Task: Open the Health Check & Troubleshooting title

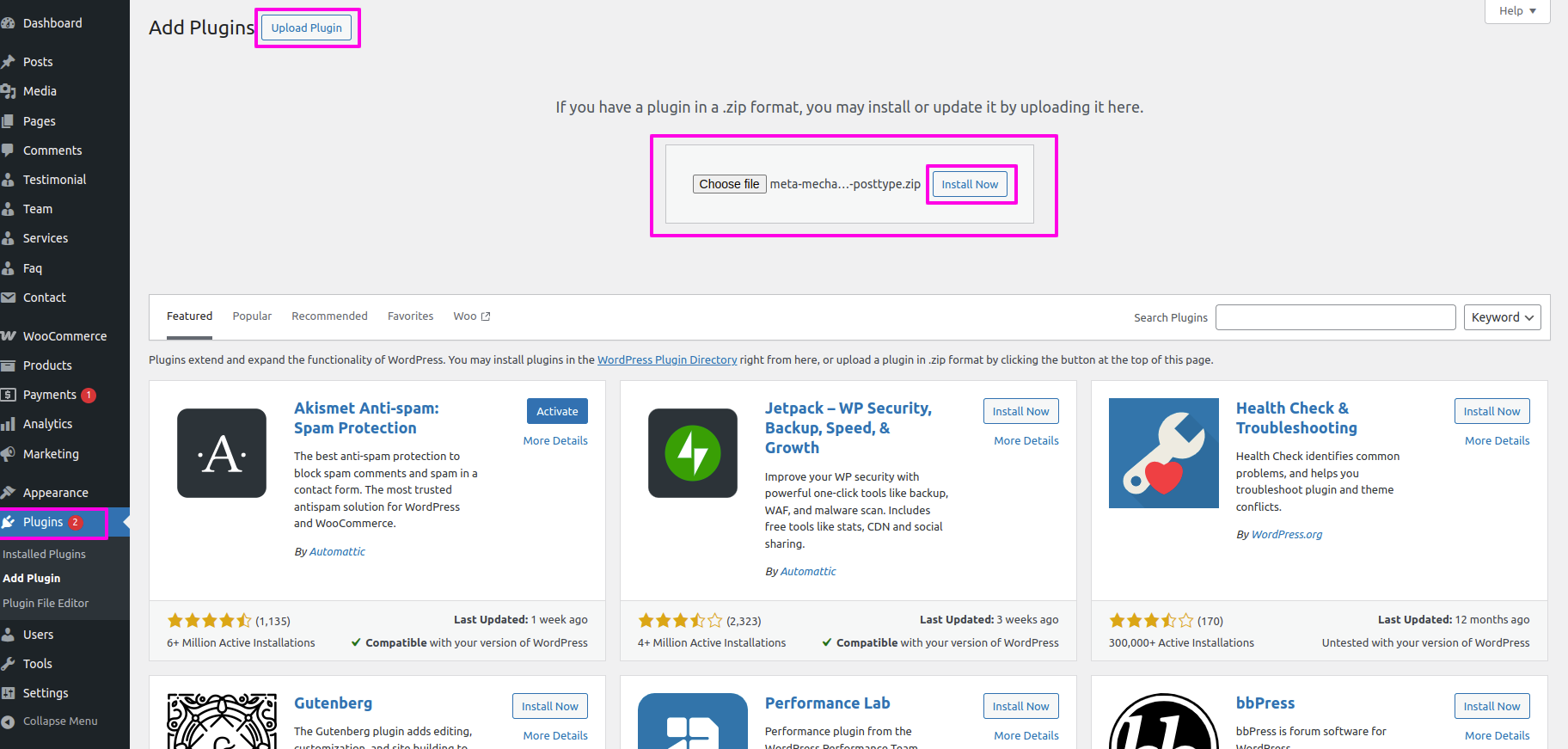Action: point(1296,418)
